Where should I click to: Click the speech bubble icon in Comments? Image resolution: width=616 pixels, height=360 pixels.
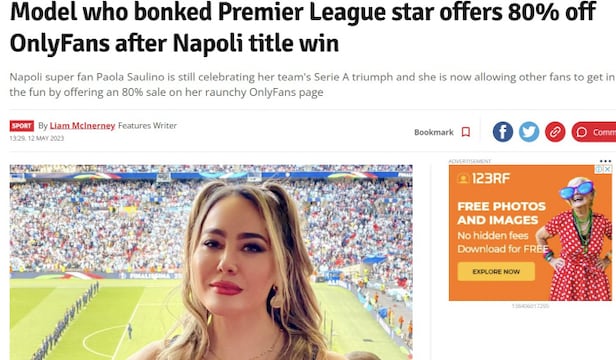[x=582, y=132]
